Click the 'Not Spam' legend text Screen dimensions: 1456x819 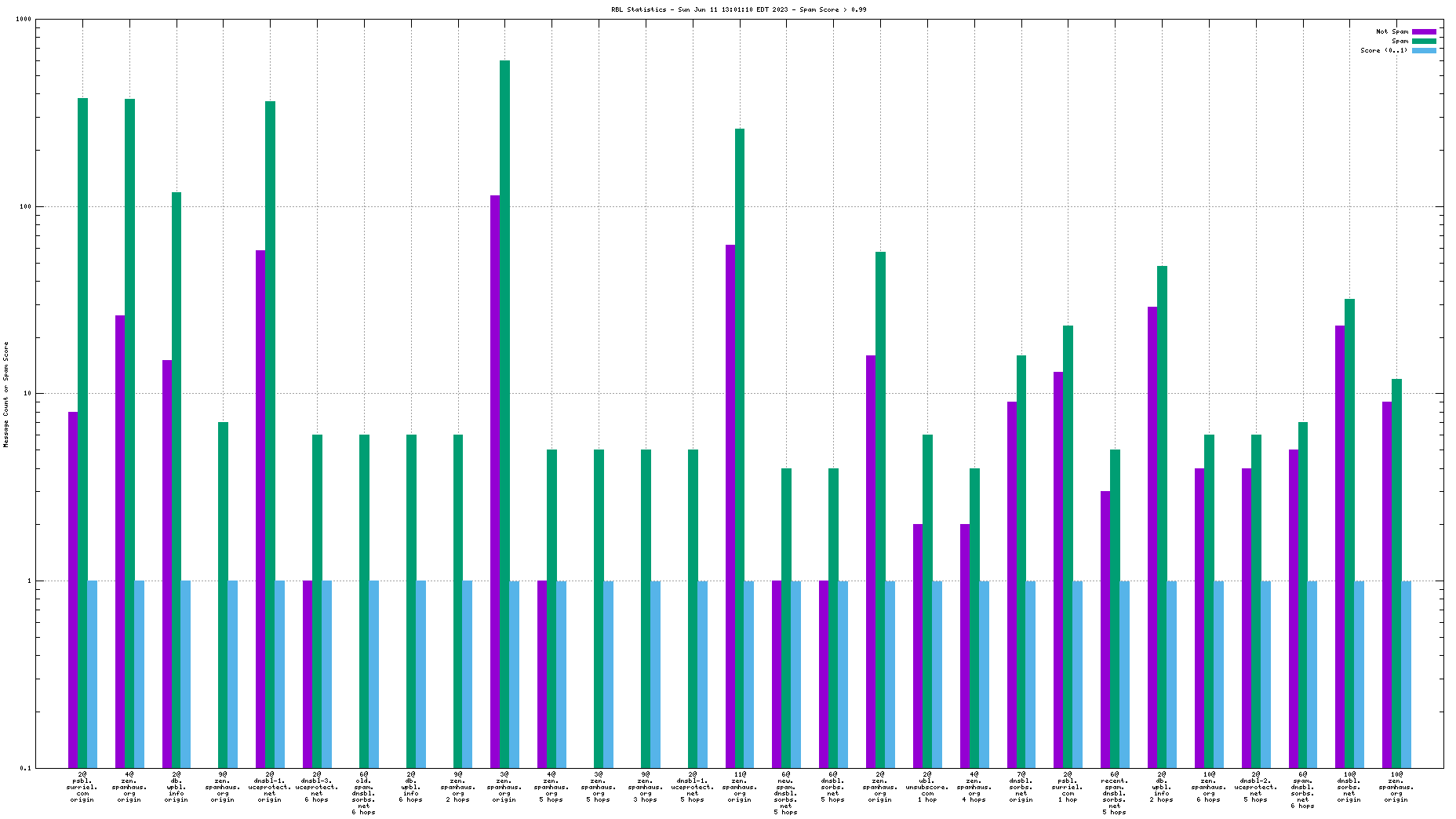pyautogui.click(x=1392, y=31)
